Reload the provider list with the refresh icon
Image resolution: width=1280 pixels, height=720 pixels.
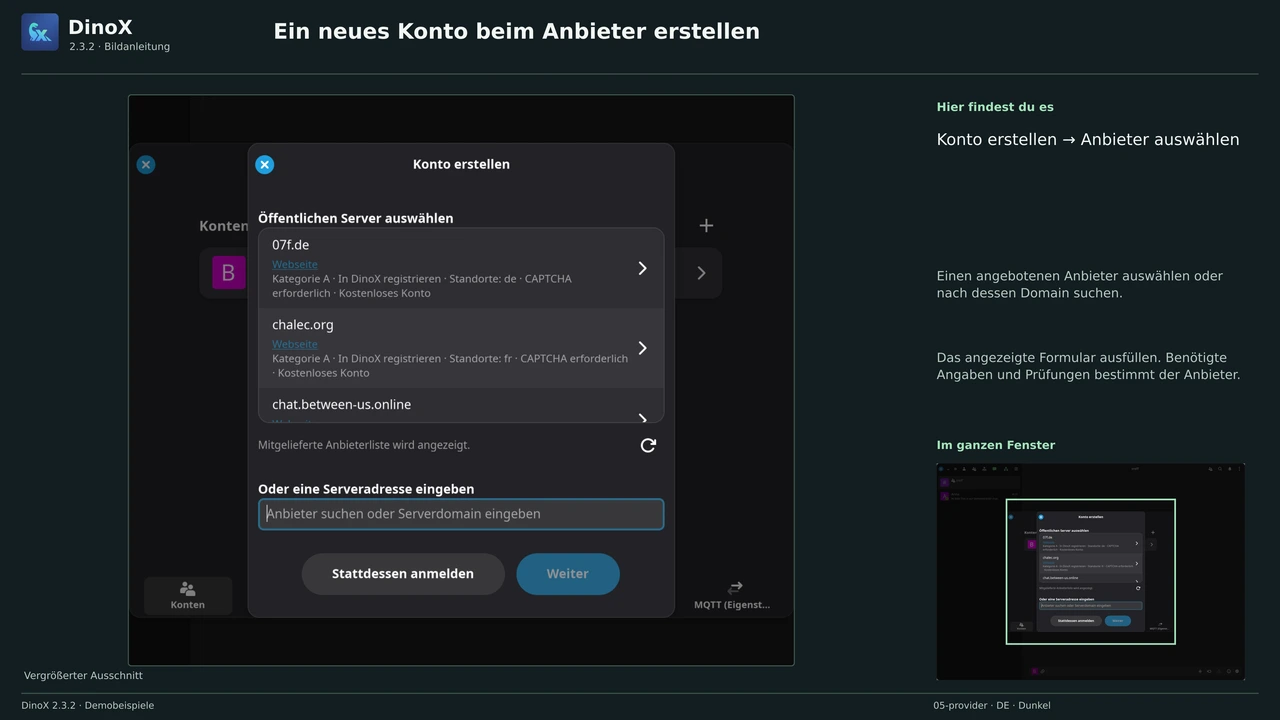pyautogui.click(x=648, y=445)
